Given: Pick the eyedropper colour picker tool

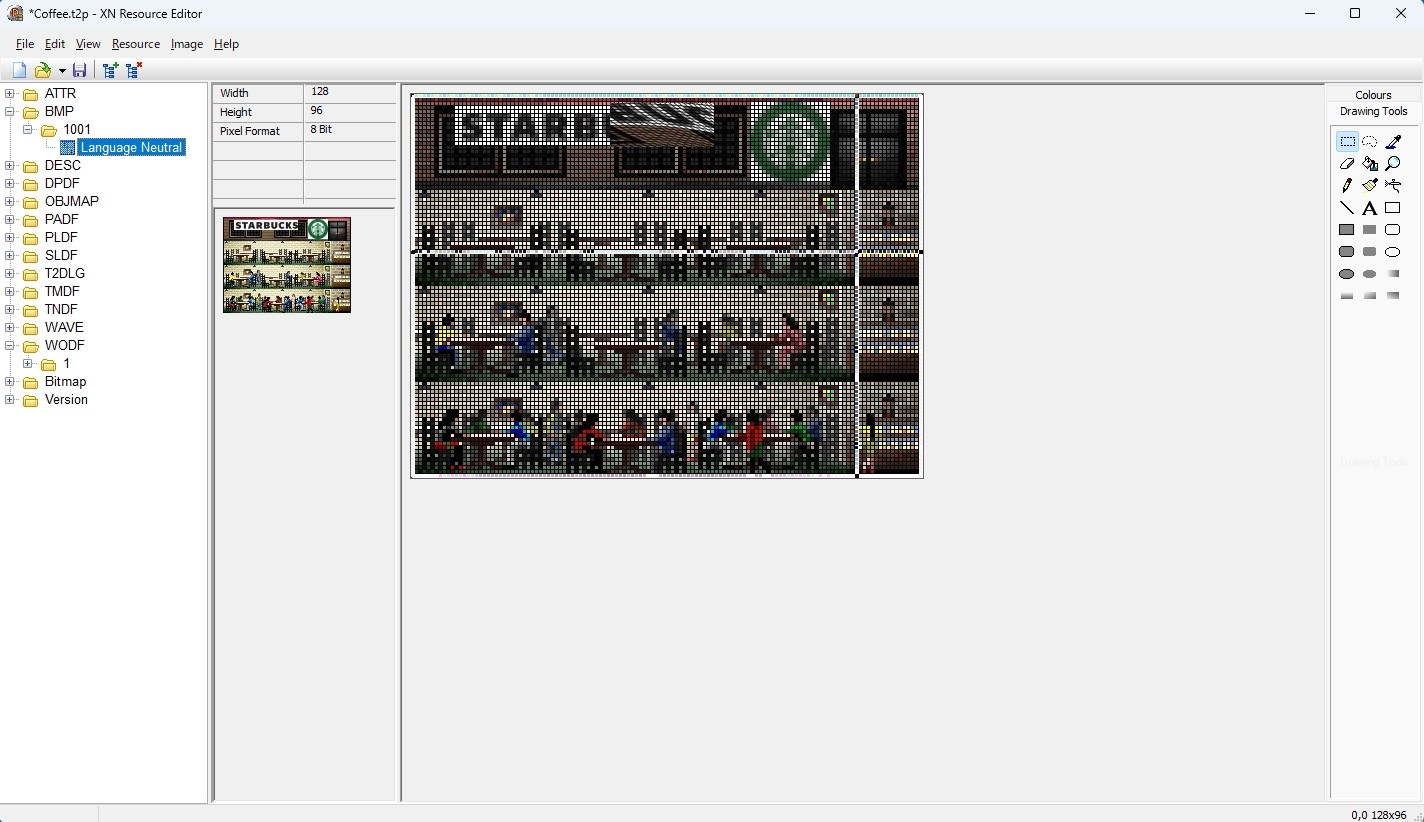Looking at the screenshot, I should pyautogui.click(x=1392, y=142).
